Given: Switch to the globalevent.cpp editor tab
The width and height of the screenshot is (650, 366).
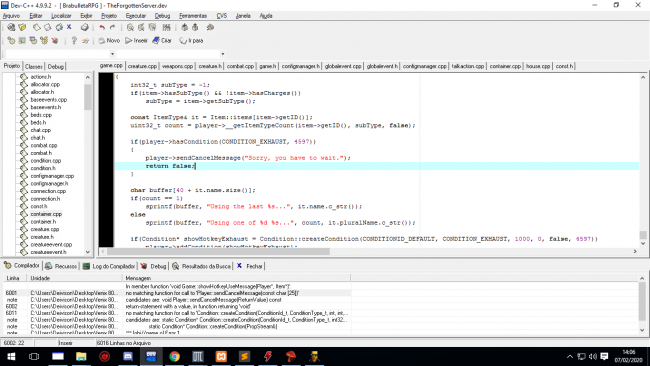Looking at the screenshot, I should [343, 66].
